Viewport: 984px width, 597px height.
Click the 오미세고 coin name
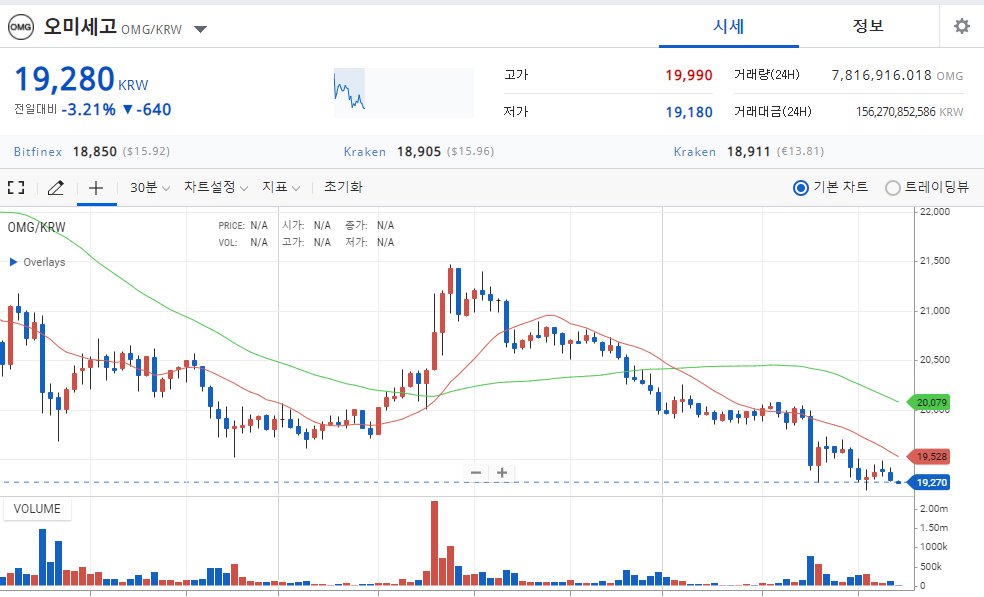(x=80, y=26)
